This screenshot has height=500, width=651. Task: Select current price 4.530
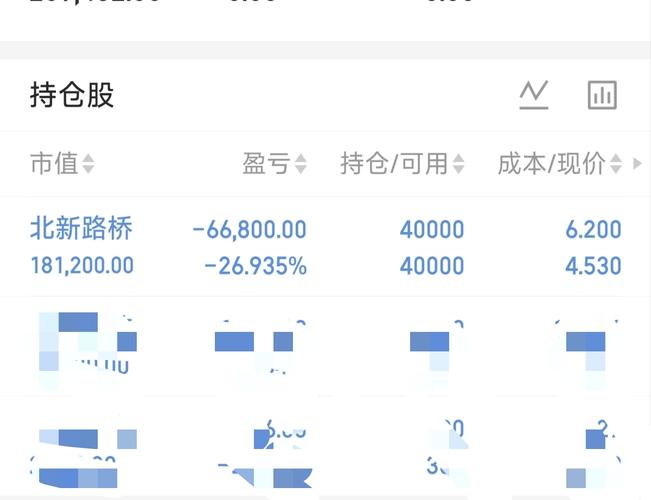click(594, 266)
